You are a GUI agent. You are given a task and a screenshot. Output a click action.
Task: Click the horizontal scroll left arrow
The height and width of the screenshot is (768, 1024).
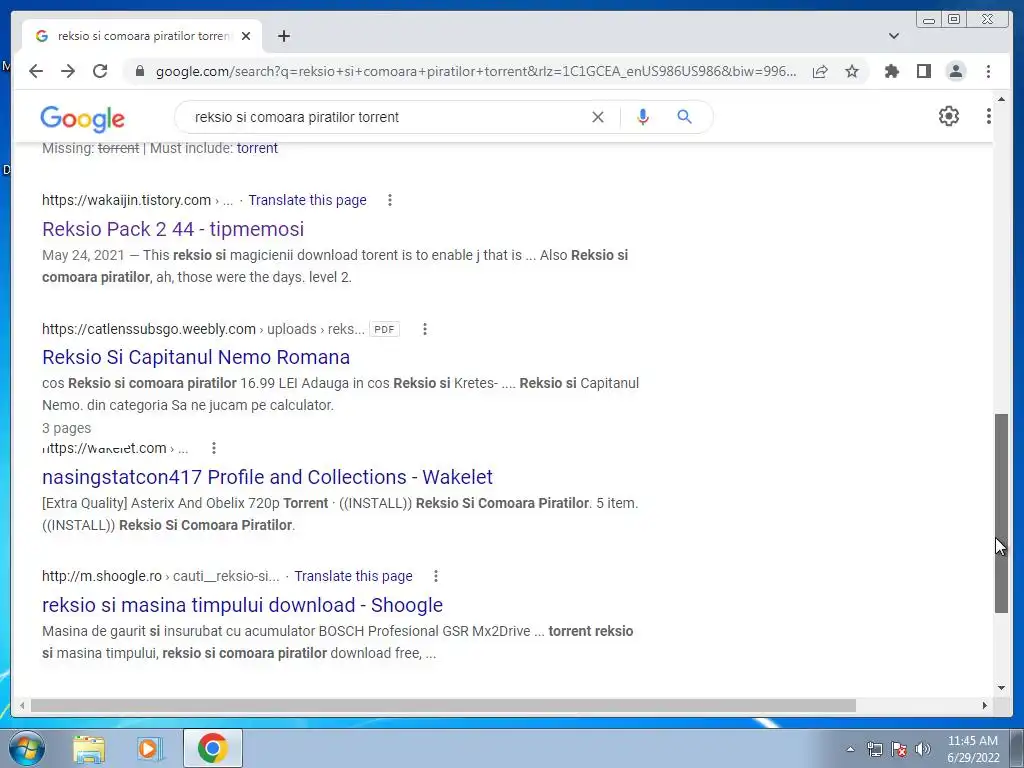pos(22,705)
